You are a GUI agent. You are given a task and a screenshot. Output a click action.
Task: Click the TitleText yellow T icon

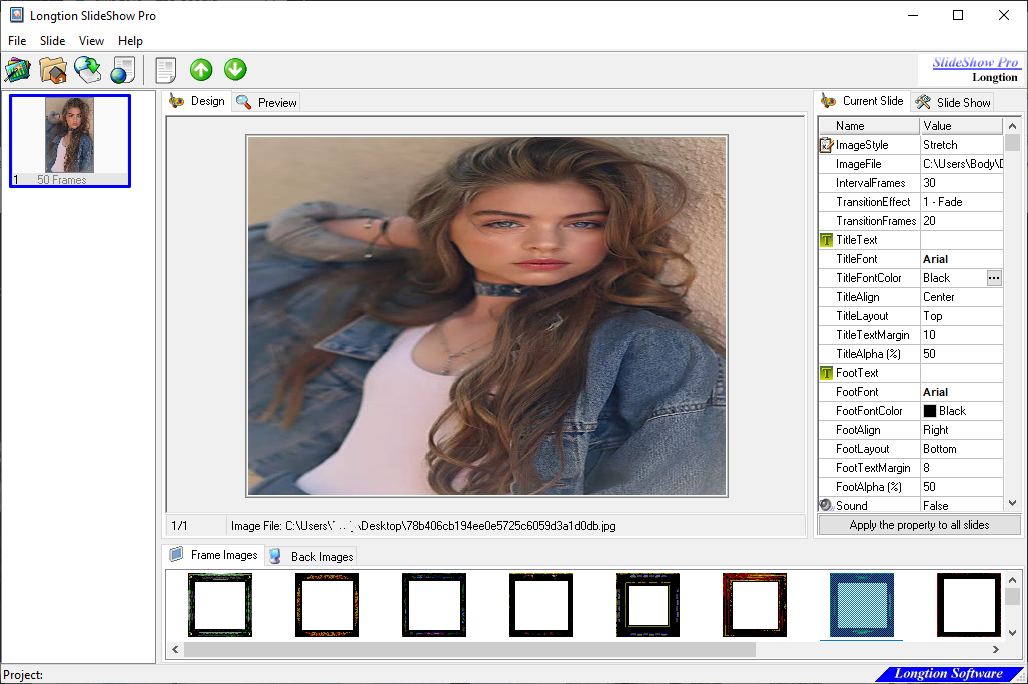(826, 240)
